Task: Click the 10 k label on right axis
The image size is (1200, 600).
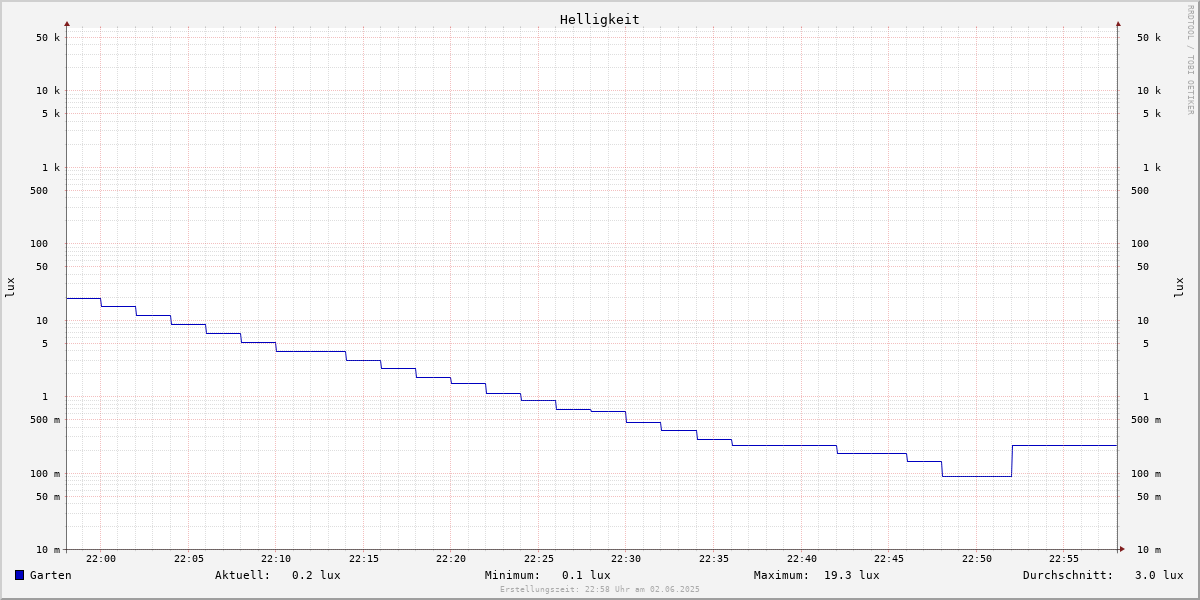Action: coord(1149,91)
